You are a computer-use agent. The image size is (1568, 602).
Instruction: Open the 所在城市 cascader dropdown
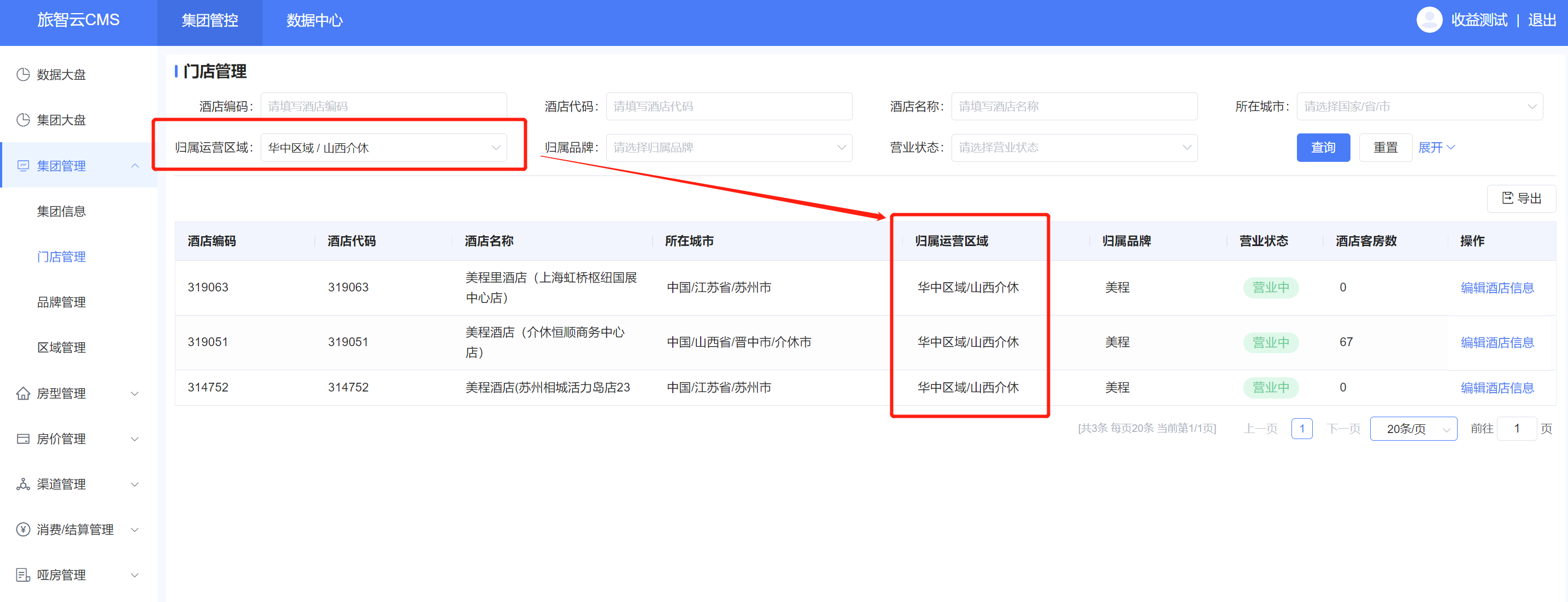click(x=1419, y=106)
